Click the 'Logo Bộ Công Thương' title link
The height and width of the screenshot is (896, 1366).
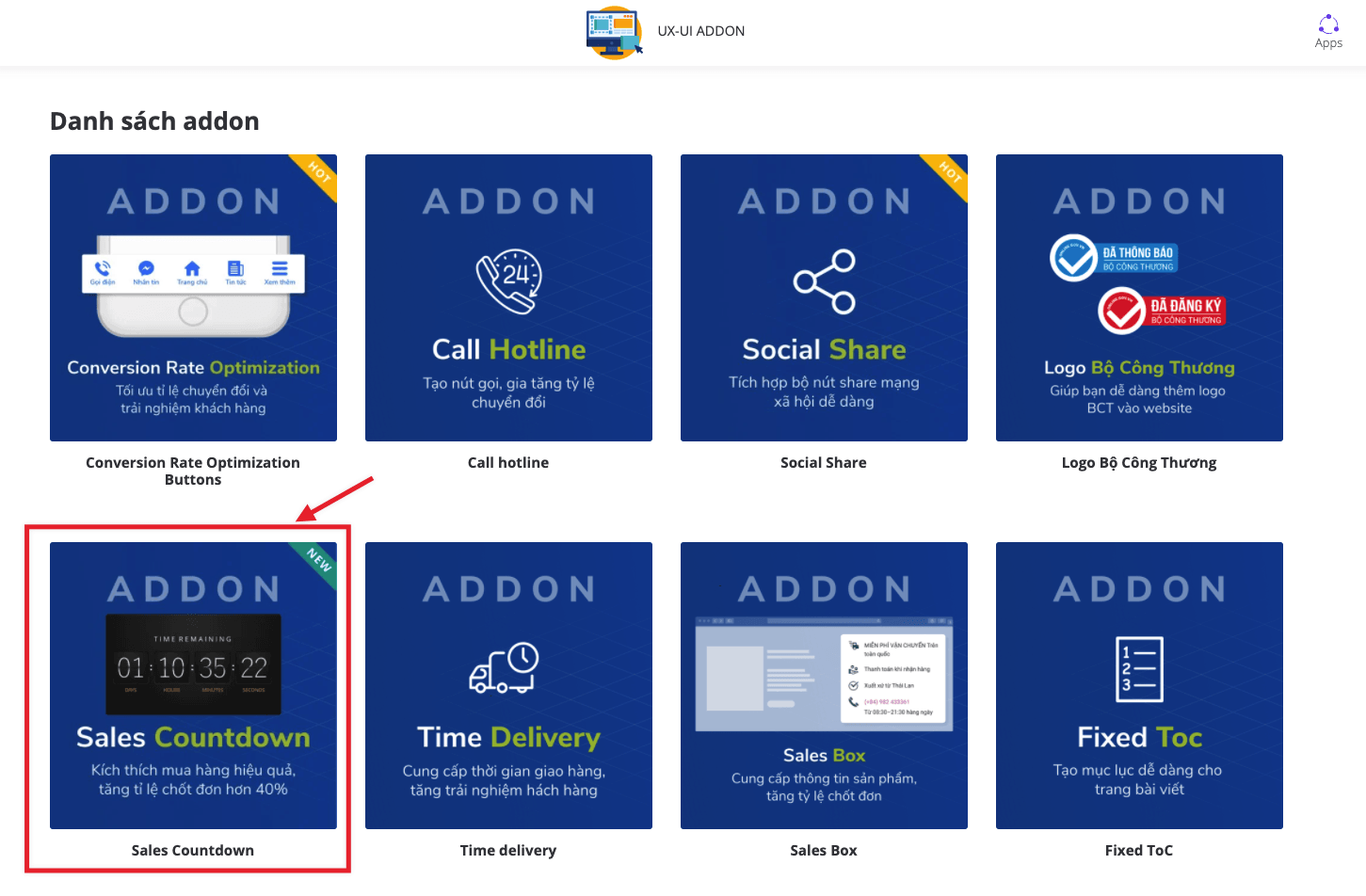[1139, 463]
